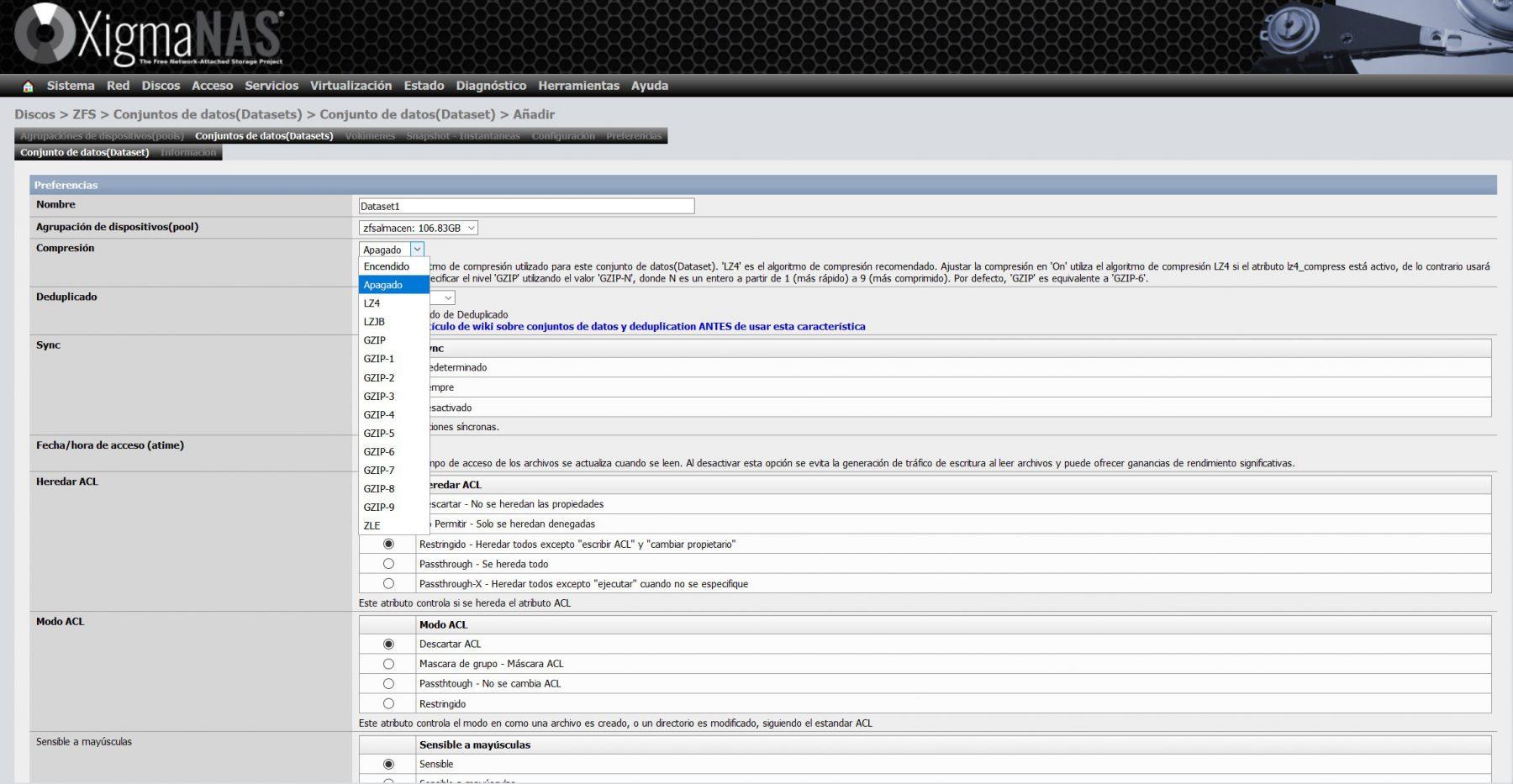Collapse the Compresión dropdown arrow
Viewport: 1513px width, 784px height.
click(417, 250)
